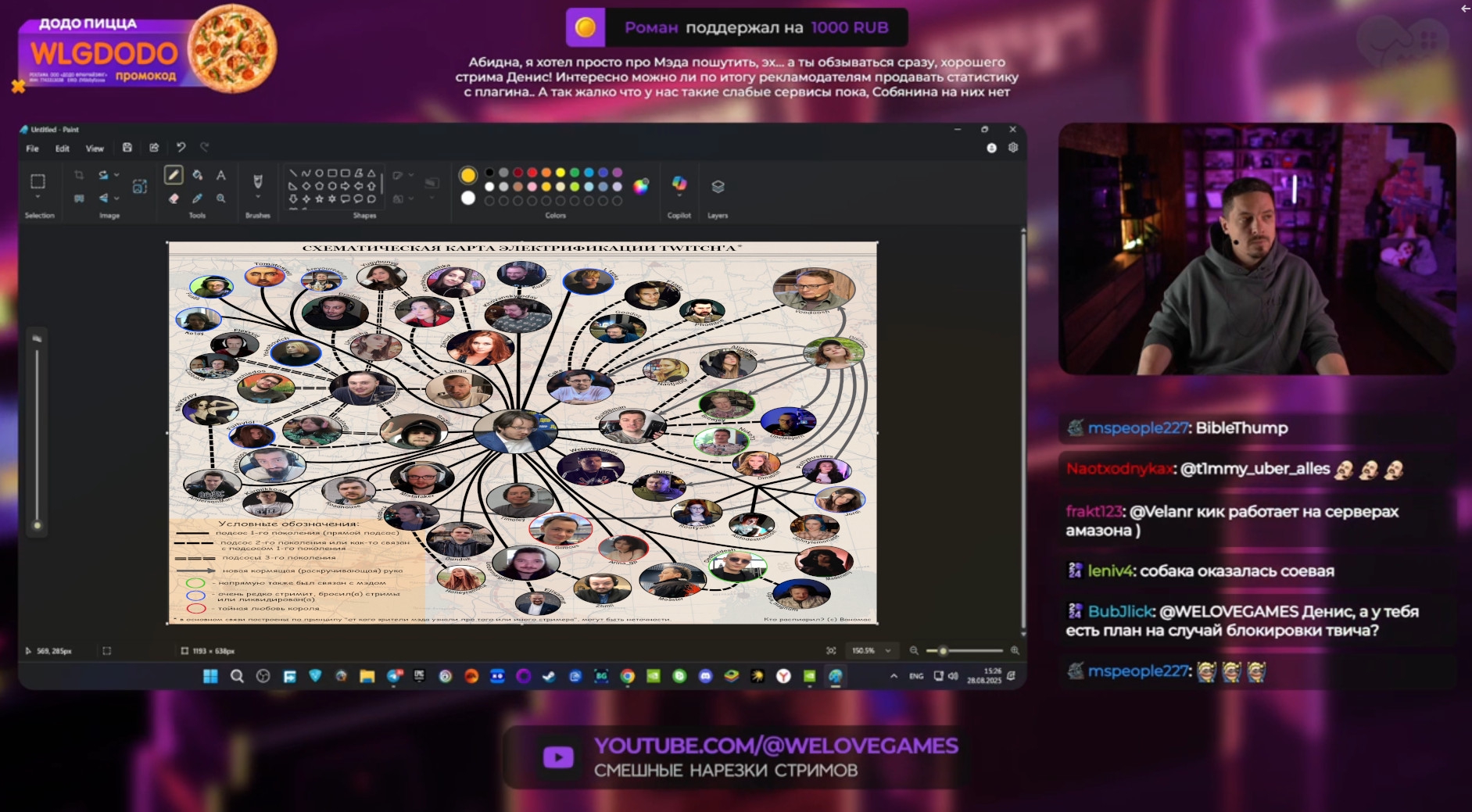This screenshot has width=1472, height=812.
Task: Select the line shape
Action: [x=293, y=173]
